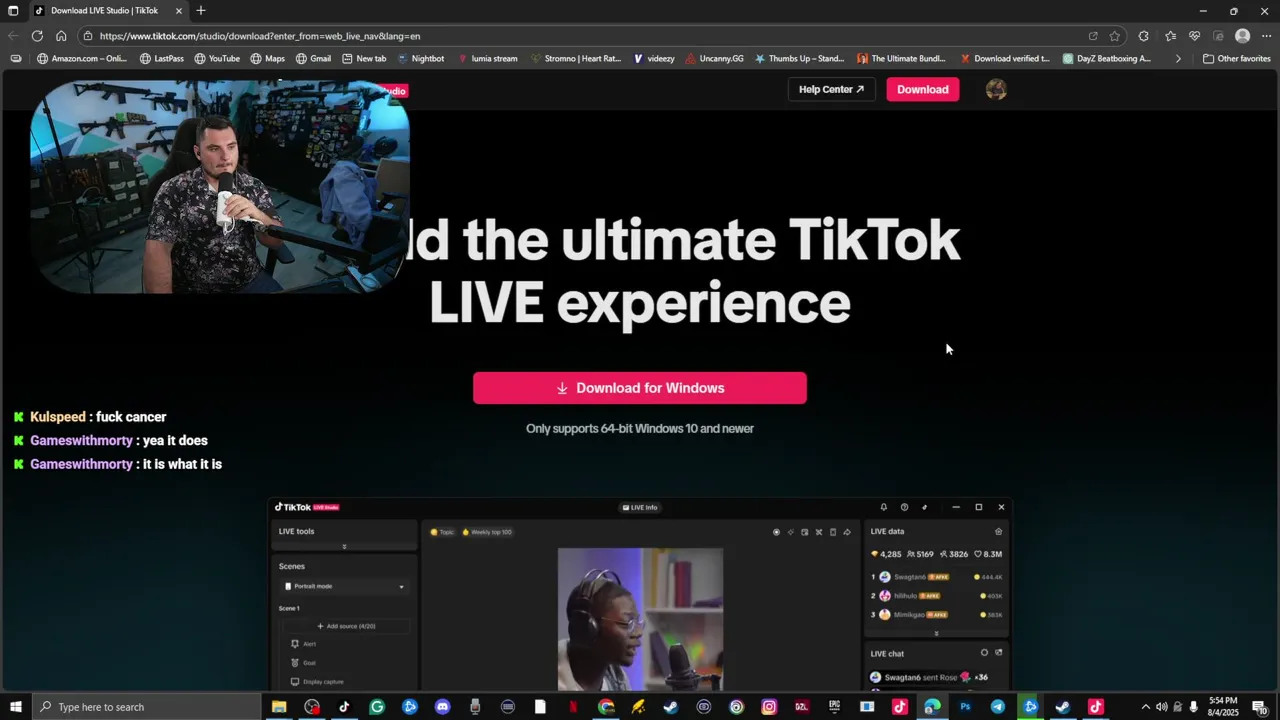Open the Edge profile avatar in the toolbar
1280x720 pixels.
coord(1242,36)
